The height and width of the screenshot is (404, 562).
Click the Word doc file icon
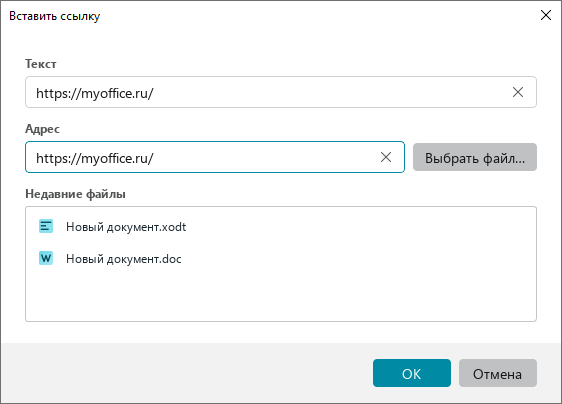46,258
